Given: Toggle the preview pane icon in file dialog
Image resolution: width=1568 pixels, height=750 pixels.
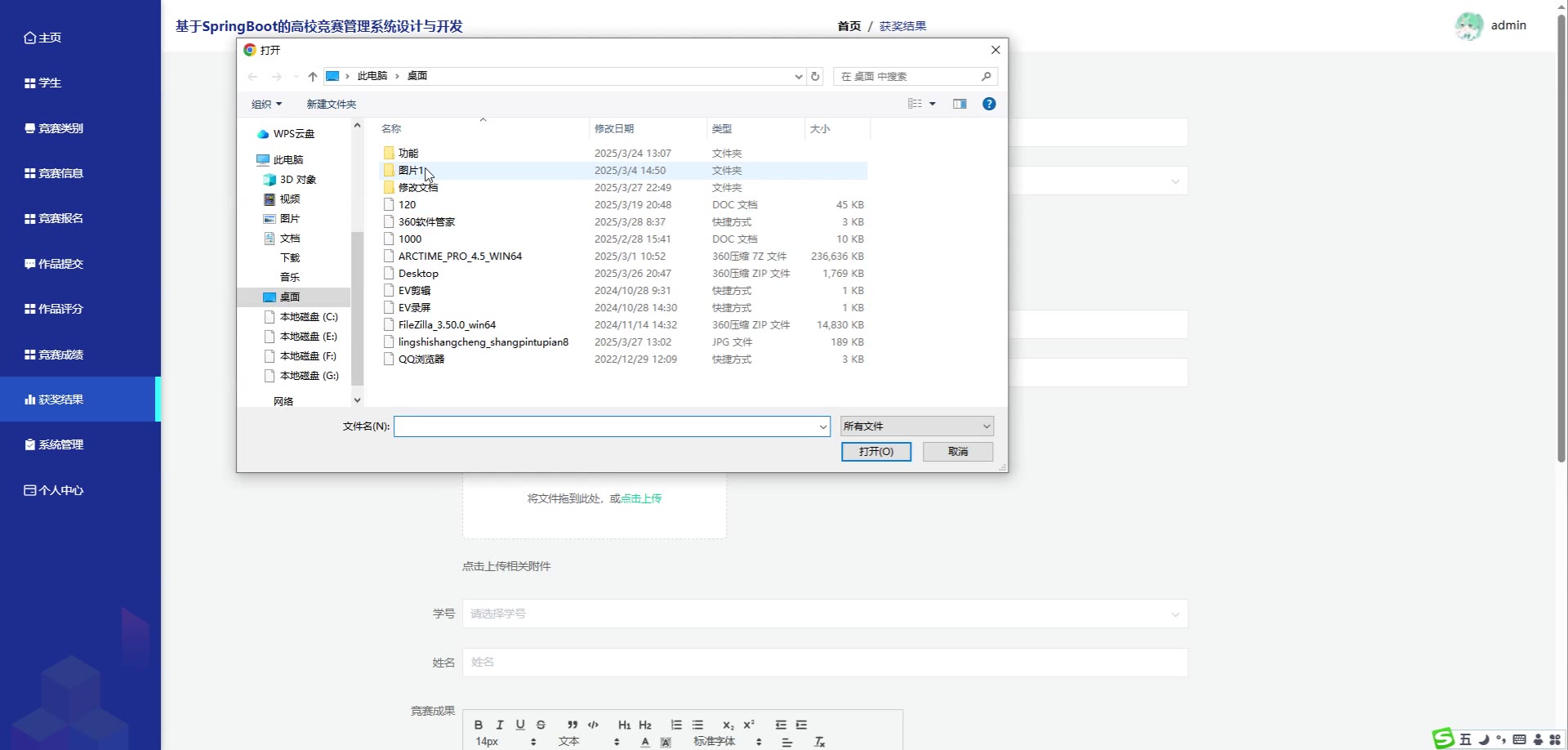Looking at the screenshot, I should [960, 104].
